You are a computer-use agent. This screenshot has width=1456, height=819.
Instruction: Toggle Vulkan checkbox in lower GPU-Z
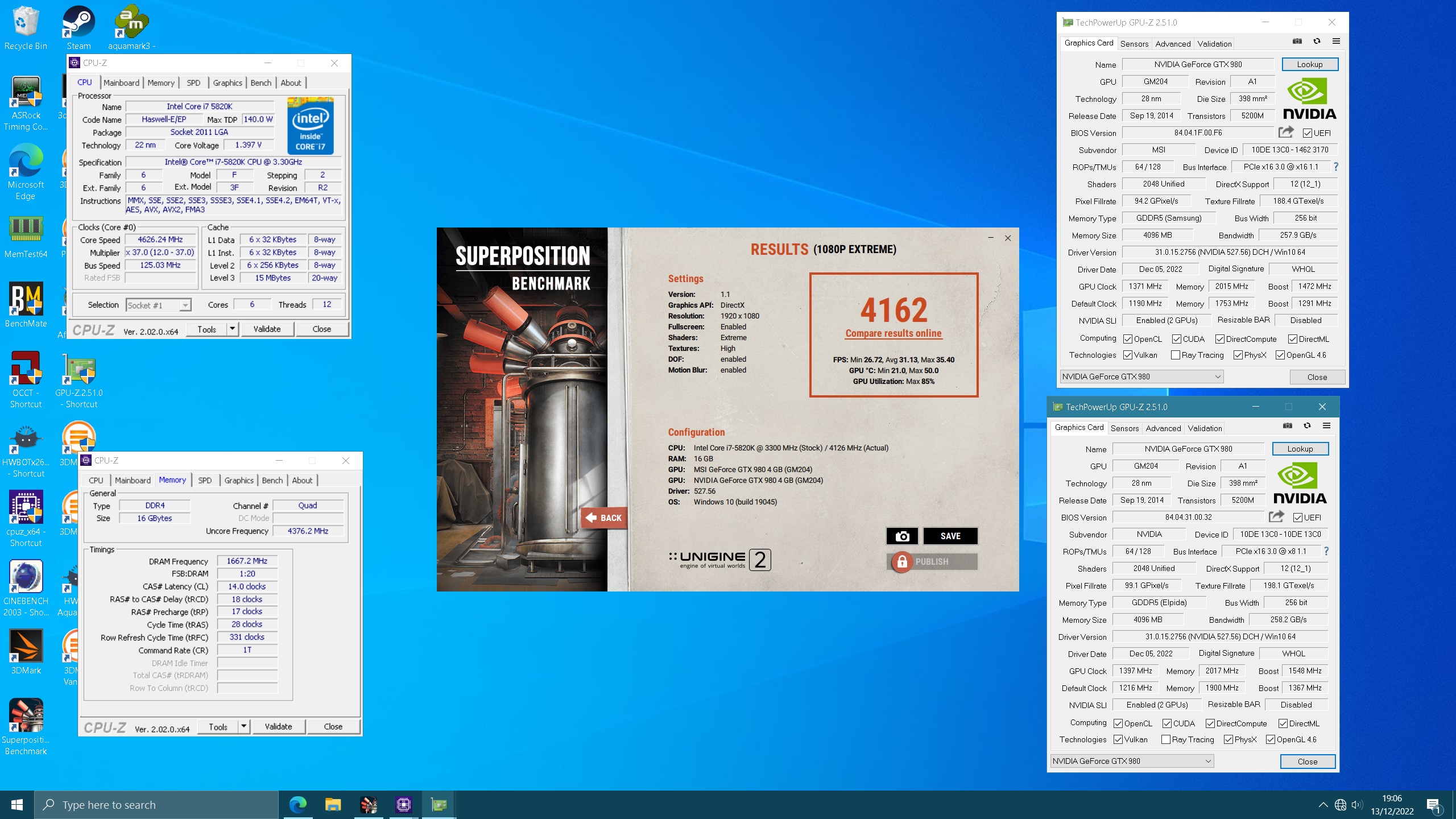pos(1118,739)
